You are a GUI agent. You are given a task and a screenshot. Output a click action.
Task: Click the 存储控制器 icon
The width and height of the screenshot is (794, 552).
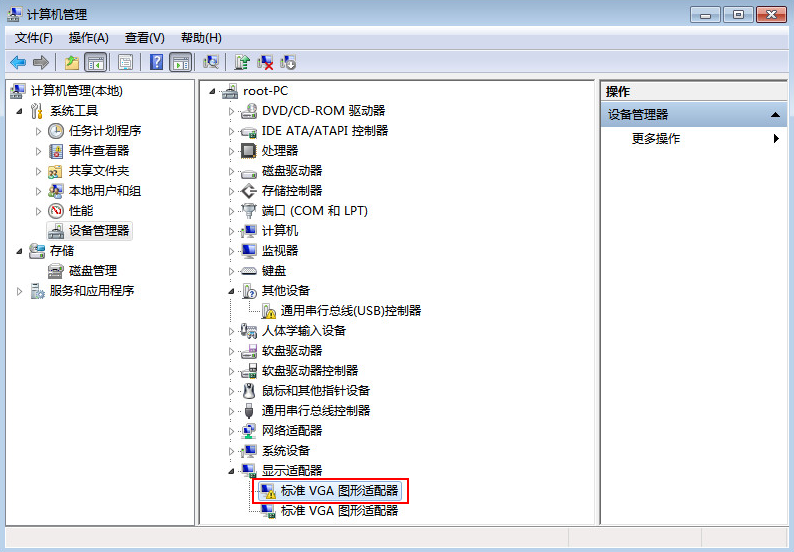249,191
